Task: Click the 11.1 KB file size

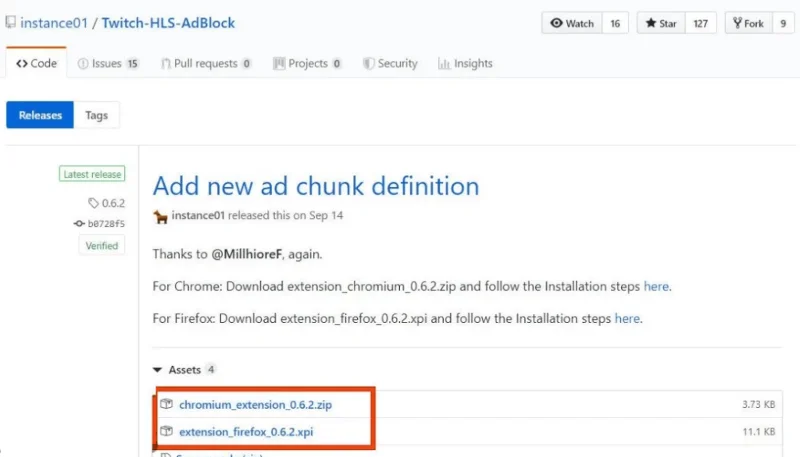Action: tap(759, 431)
